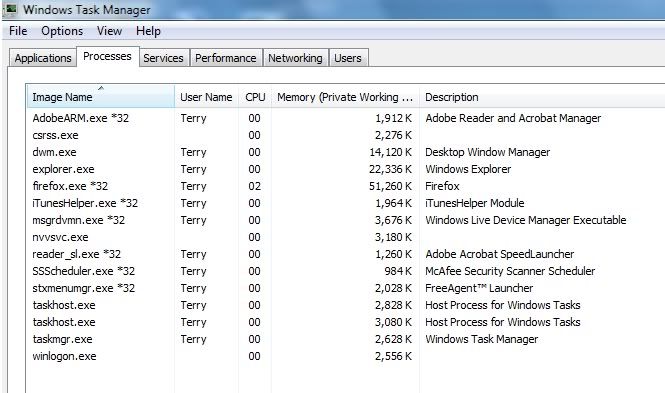Select the SSScheduler.exe *32 process
Viewport: 665px width, 393px height.
[x=84, y=271]
